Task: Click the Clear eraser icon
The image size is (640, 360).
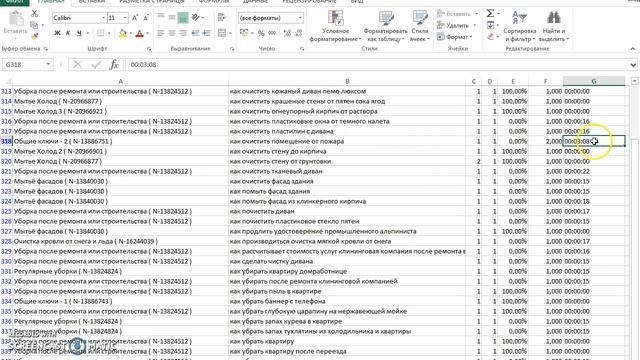Action: [490, 37]
